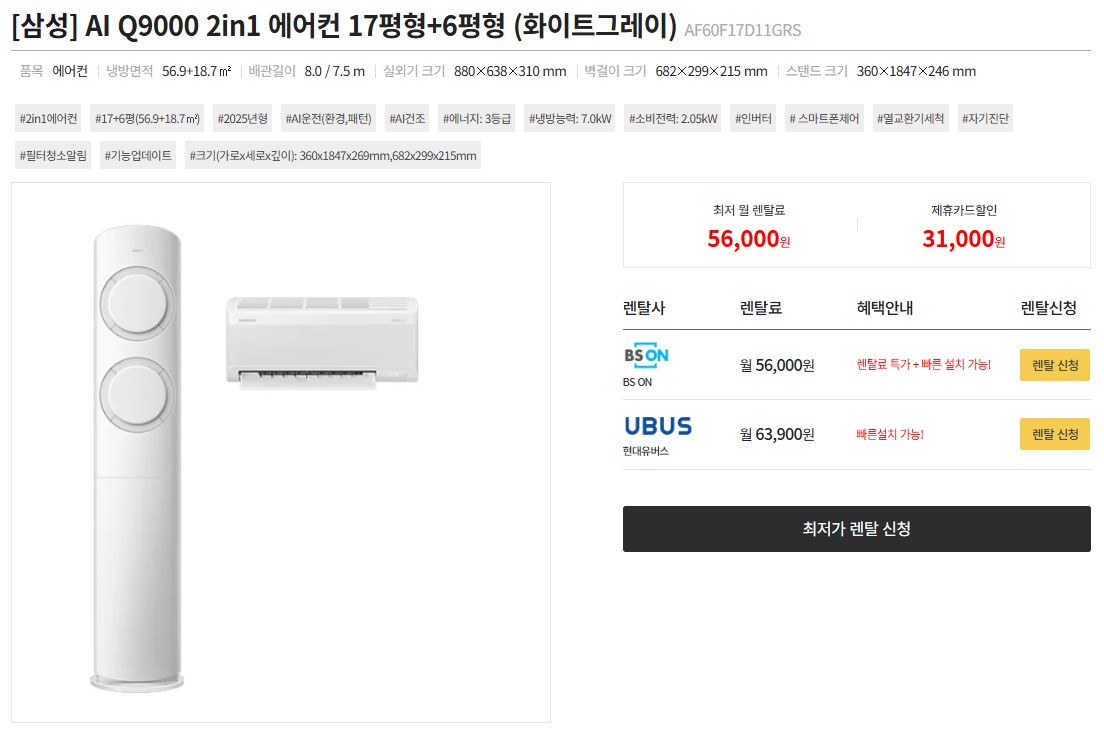Click 렌탈 신청 button next to UBUS

(x=1054, y=434)
